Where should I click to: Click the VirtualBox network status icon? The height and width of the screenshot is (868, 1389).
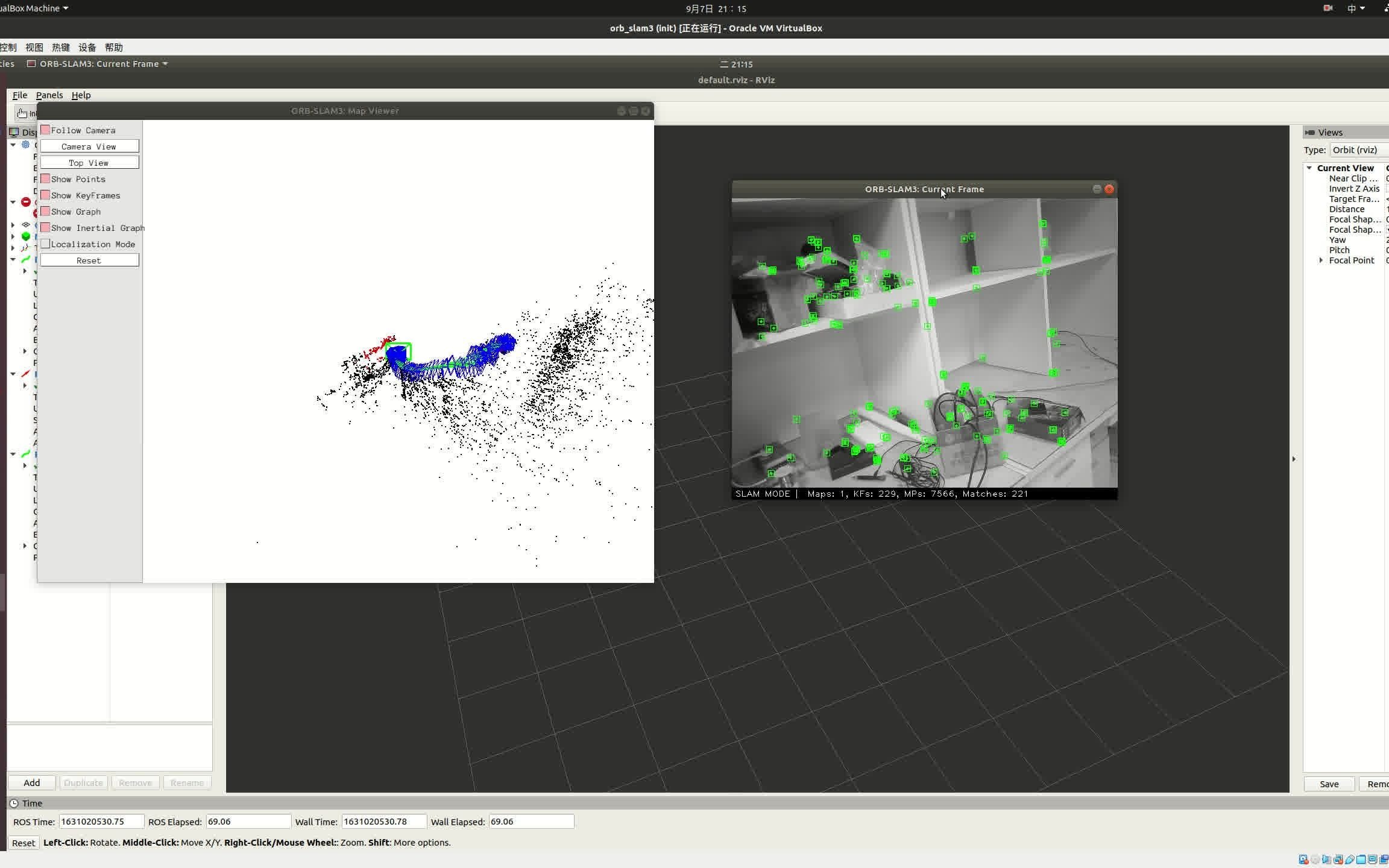point(1338,860)
